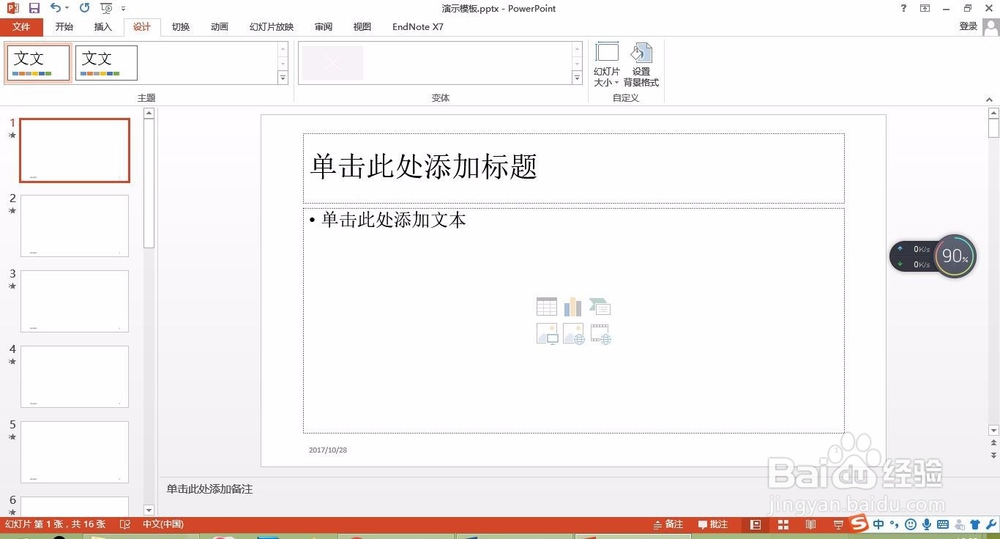Click the slide panel scroll-up arrow
This screenshot has height=539, width=1000.
149,114
